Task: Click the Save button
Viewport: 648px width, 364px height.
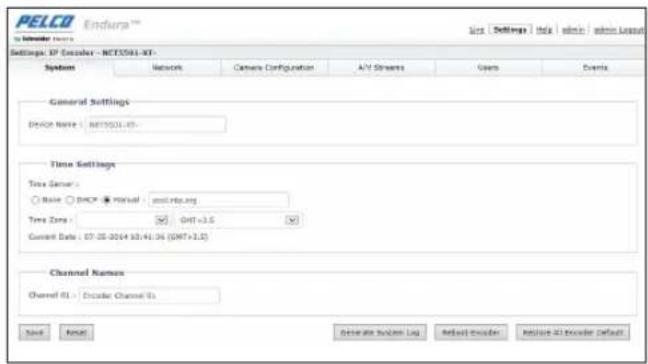Action: 34,333
